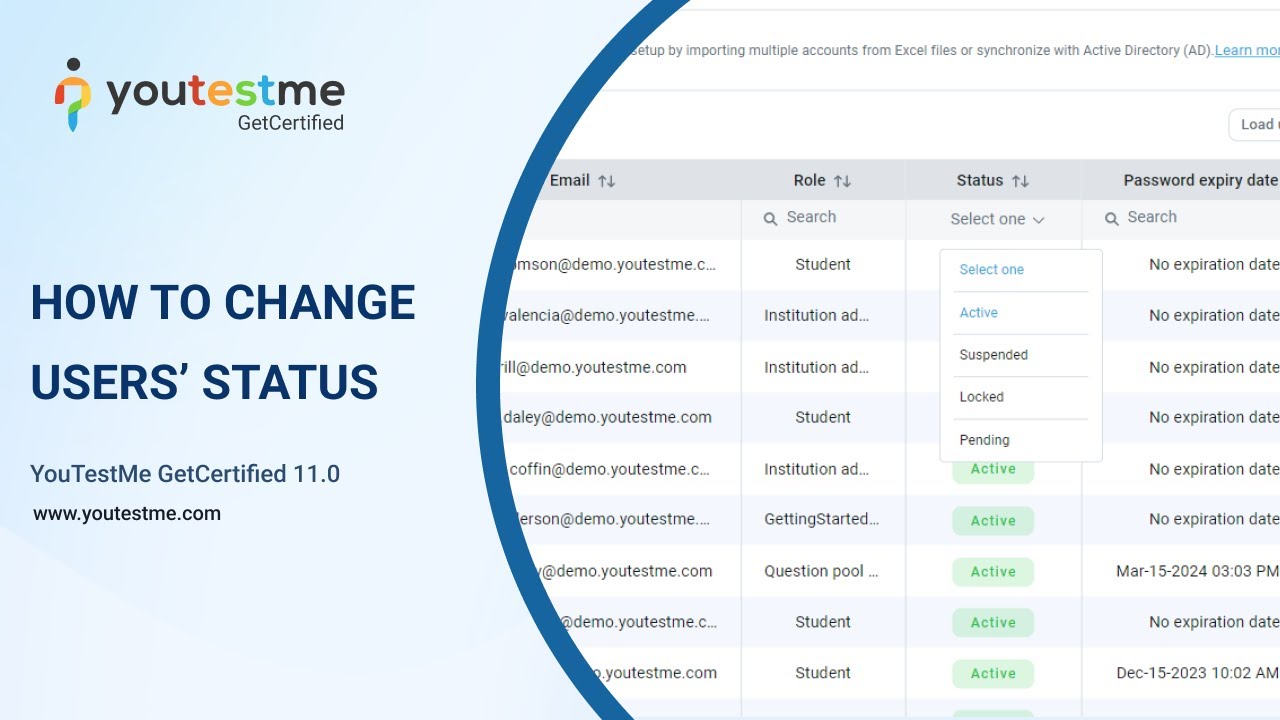Click the magnifier icon in Password expiry search

[x=1111, y=218]
